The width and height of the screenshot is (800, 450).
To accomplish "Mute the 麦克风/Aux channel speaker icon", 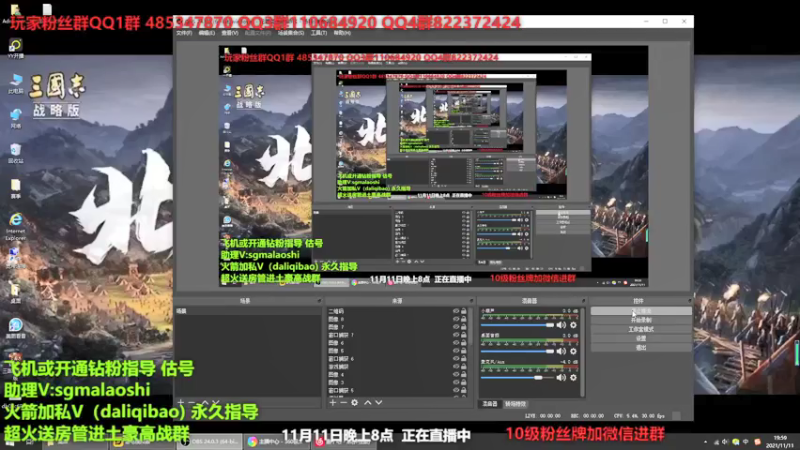I will (x=561, y=378).
